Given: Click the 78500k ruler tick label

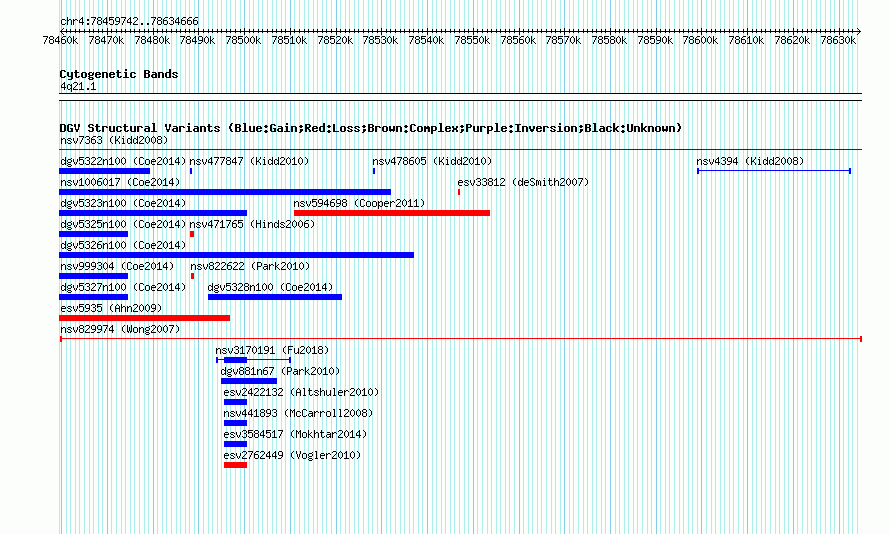Looking at the screenshot, I should [243, 40].
